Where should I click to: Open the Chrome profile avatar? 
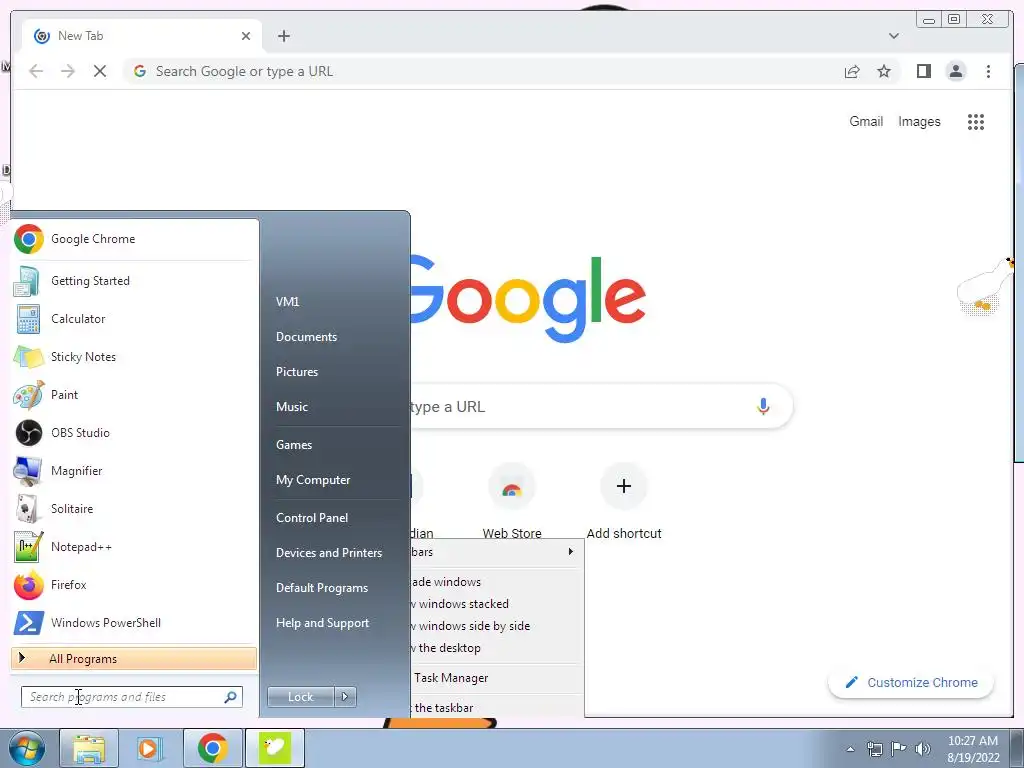pos(955,71)
